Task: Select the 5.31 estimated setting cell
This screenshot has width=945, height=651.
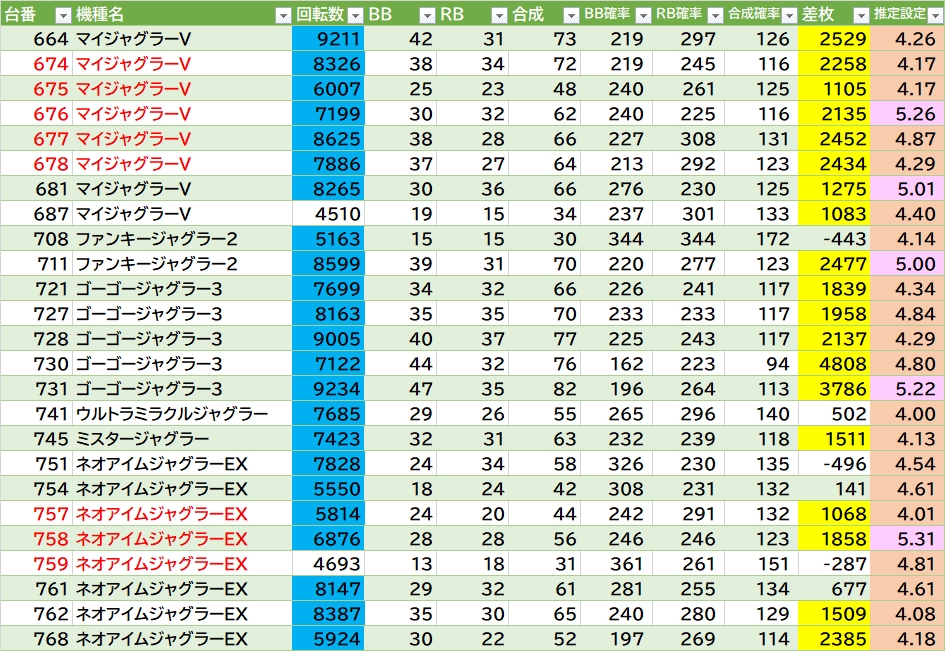Action: pyautogui.click(x=908, y=539)
